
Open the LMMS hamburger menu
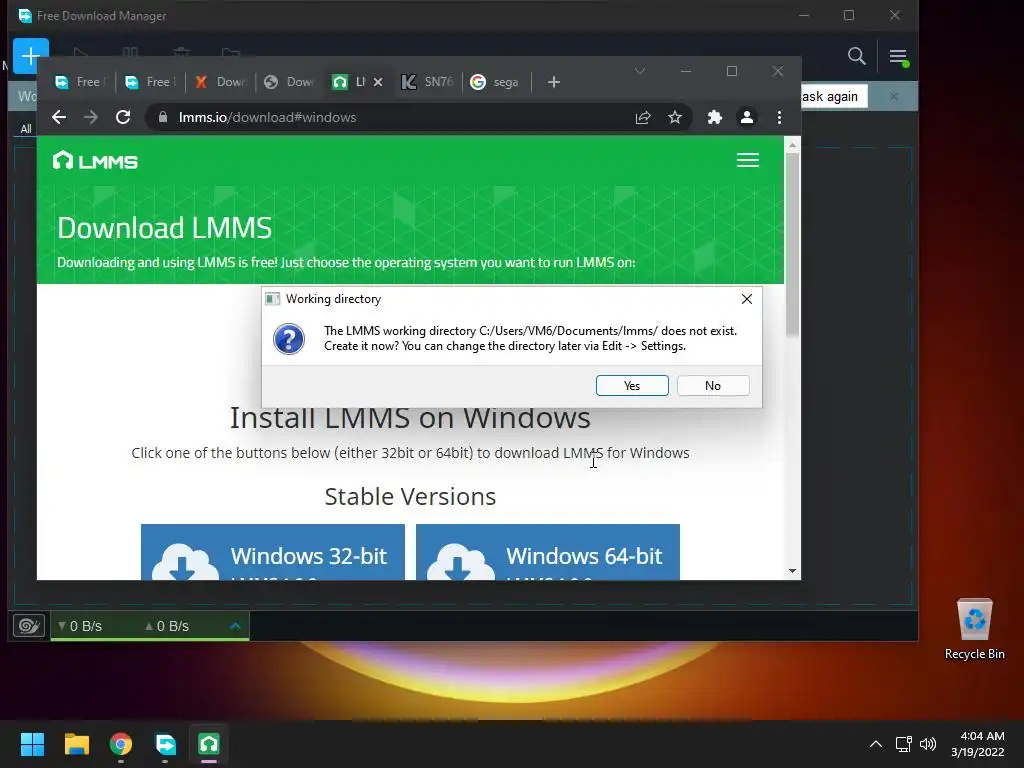tap(748, 160)
